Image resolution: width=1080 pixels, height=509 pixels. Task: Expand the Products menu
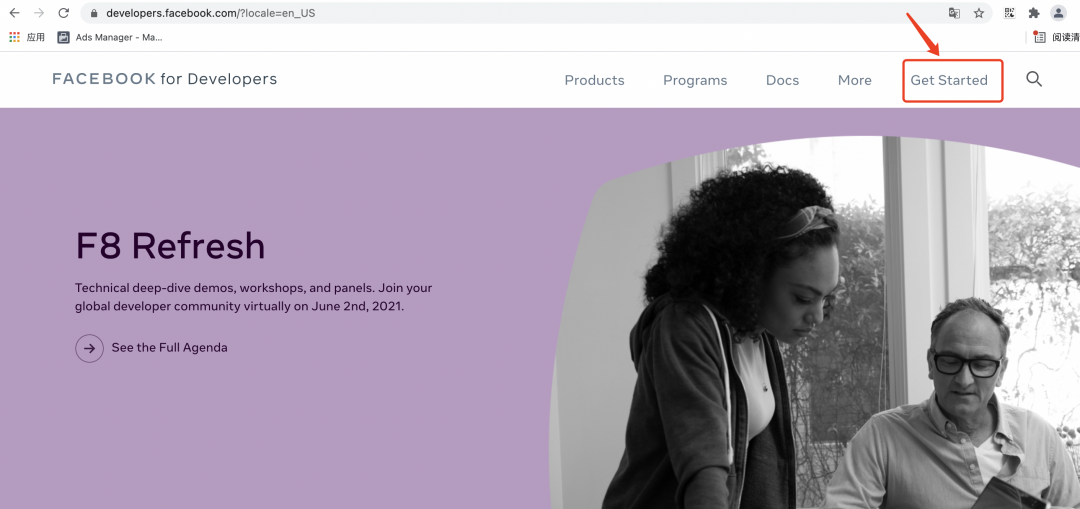[x=594, y=81]
